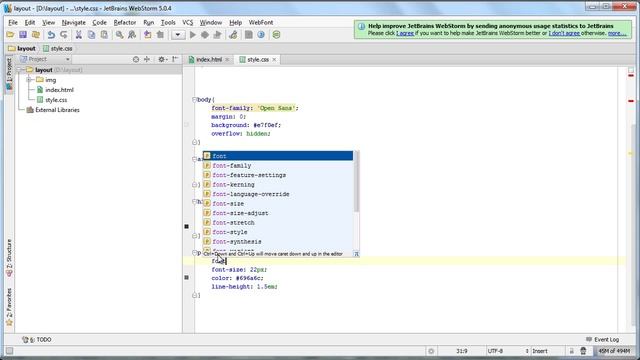Click the Find magnifier icon
Screen dimensions: 640x360
click(119, 35)
